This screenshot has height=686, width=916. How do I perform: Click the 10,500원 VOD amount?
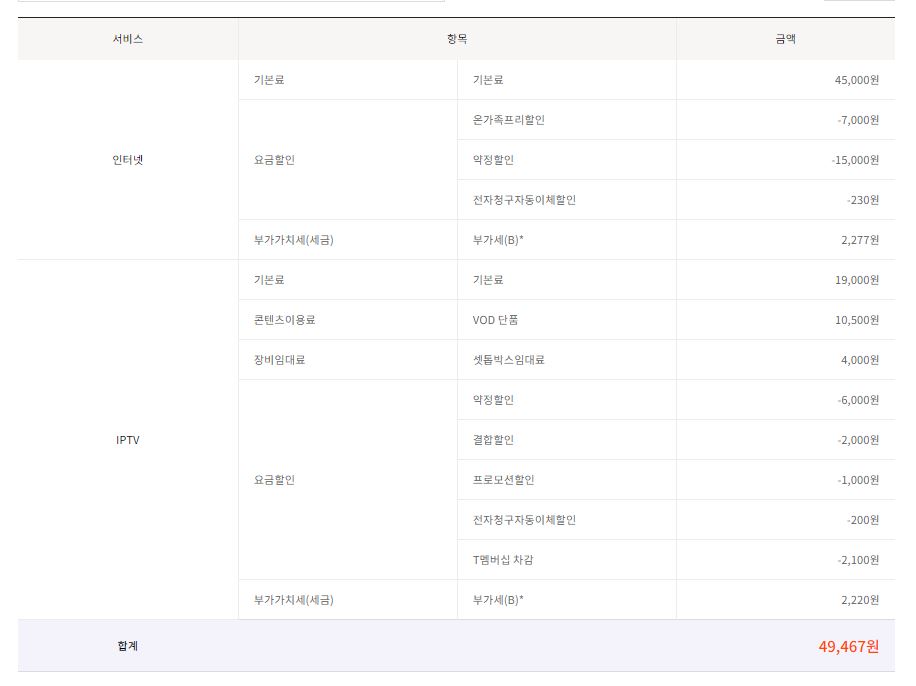coord(855,320)
